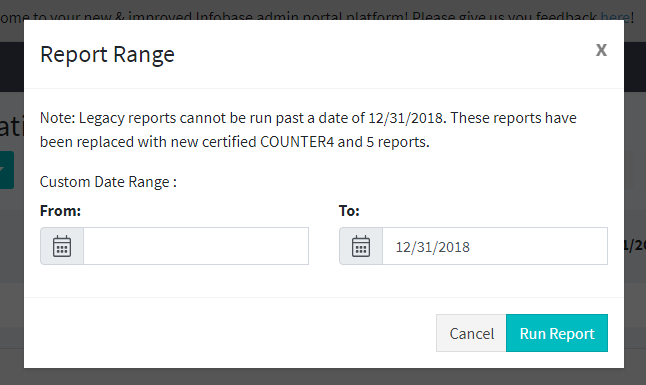The image size is (646, 385).
Task: Run Report with the selected dates
Action: [x=557, y=333]
